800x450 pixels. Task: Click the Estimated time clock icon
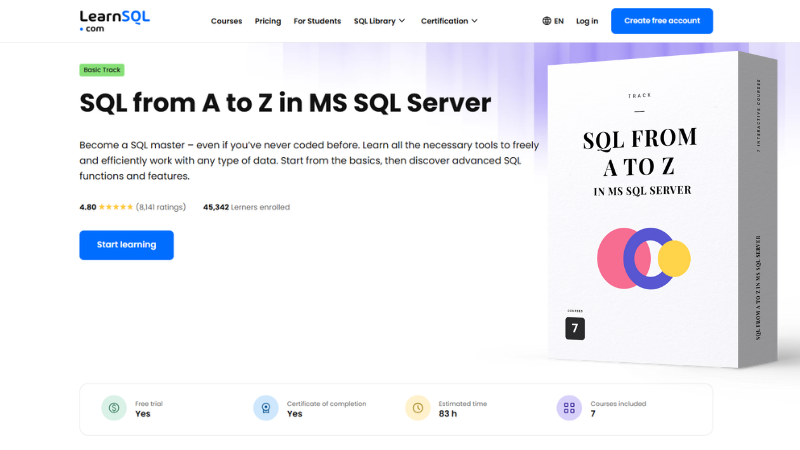pos(418,408)
